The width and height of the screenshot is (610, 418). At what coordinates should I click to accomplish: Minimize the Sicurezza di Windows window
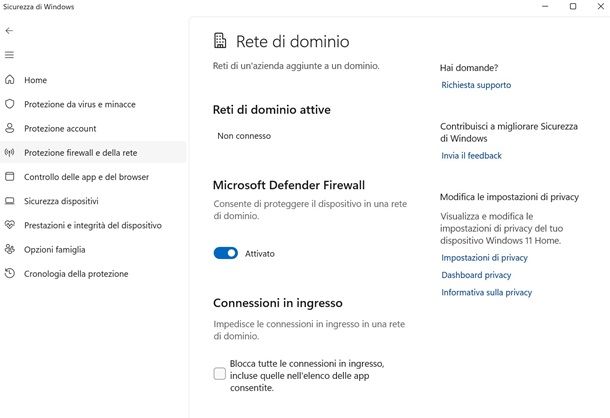(x=545, y=6)
